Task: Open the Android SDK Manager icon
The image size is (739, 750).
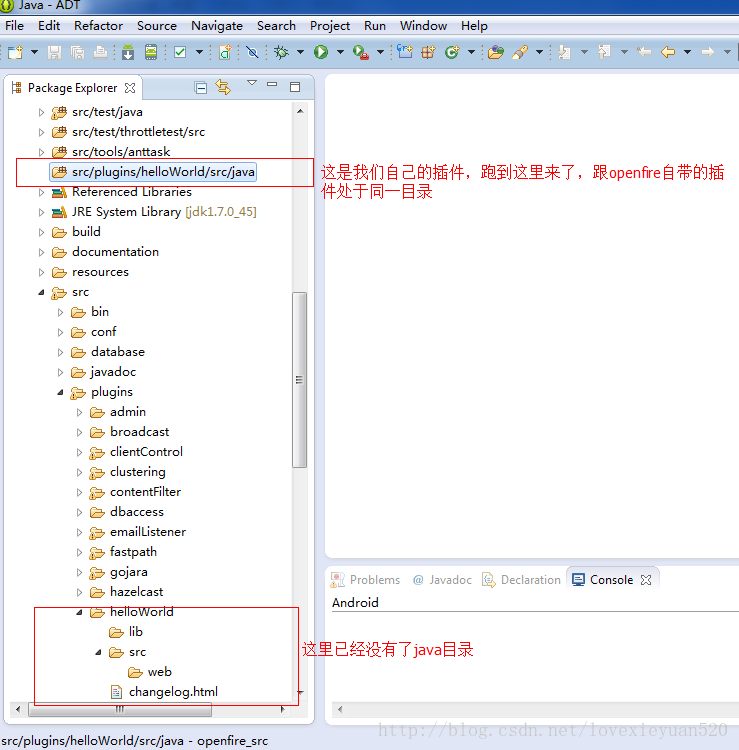Action: pos(128,52)
